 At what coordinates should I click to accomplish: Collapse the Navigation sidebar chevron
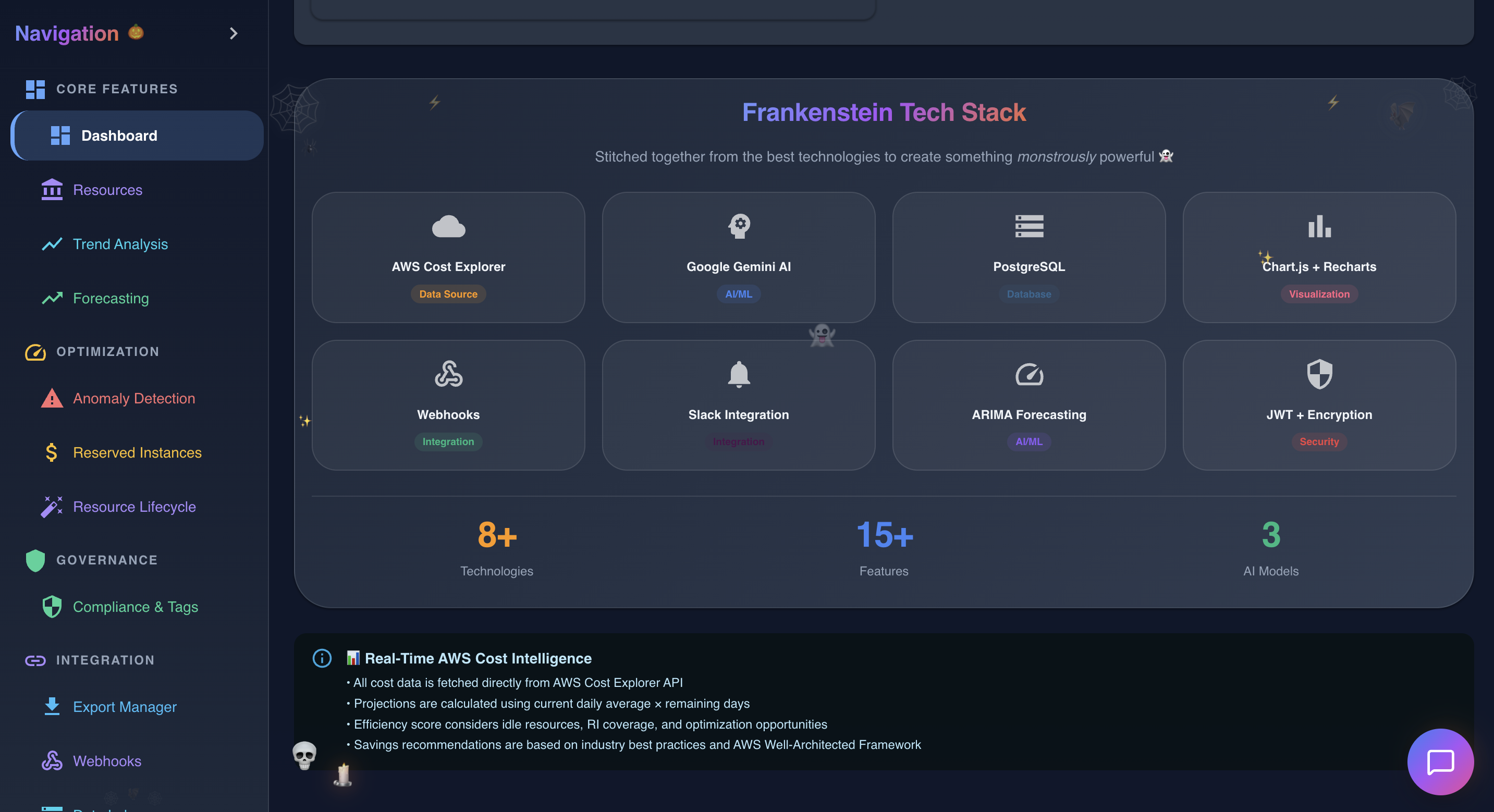[x=233, y=33]
